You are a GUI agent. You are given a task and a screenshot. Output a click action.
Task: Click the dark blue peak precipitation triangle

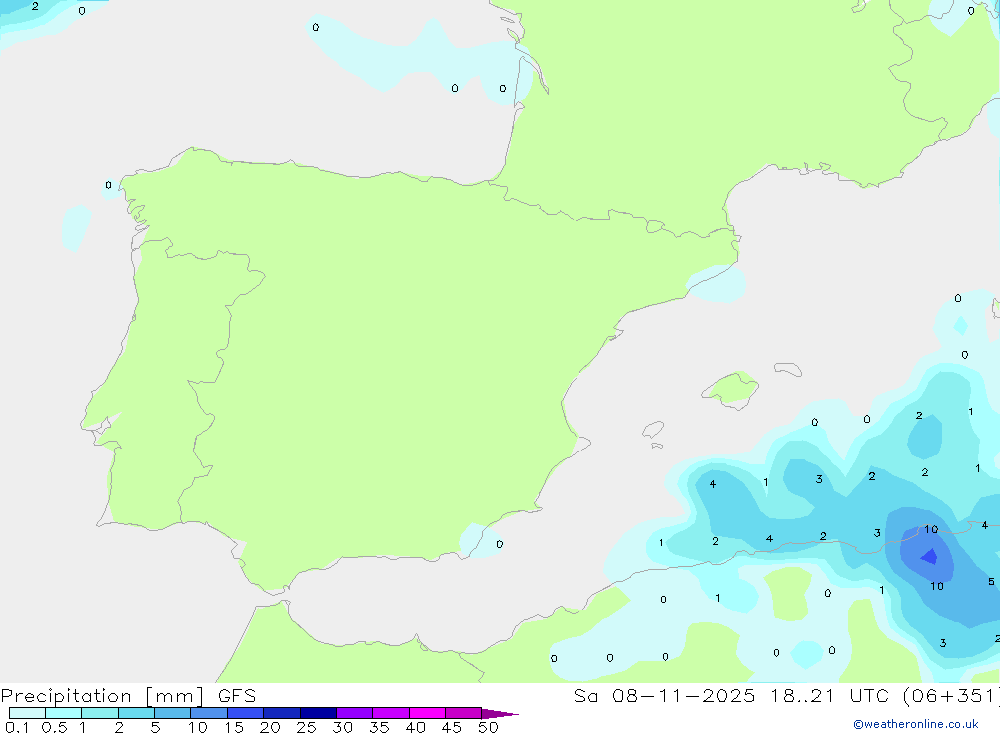click(929, 556)
